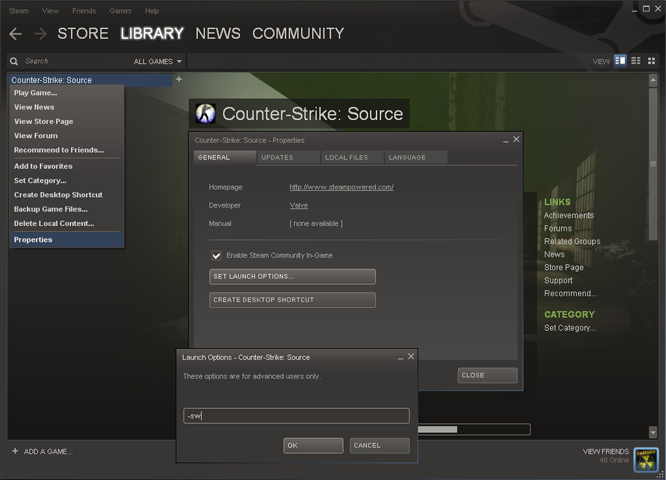The image size is (666, 480).
Task: Click the Set Launch Options button
Action: [292, 277]
